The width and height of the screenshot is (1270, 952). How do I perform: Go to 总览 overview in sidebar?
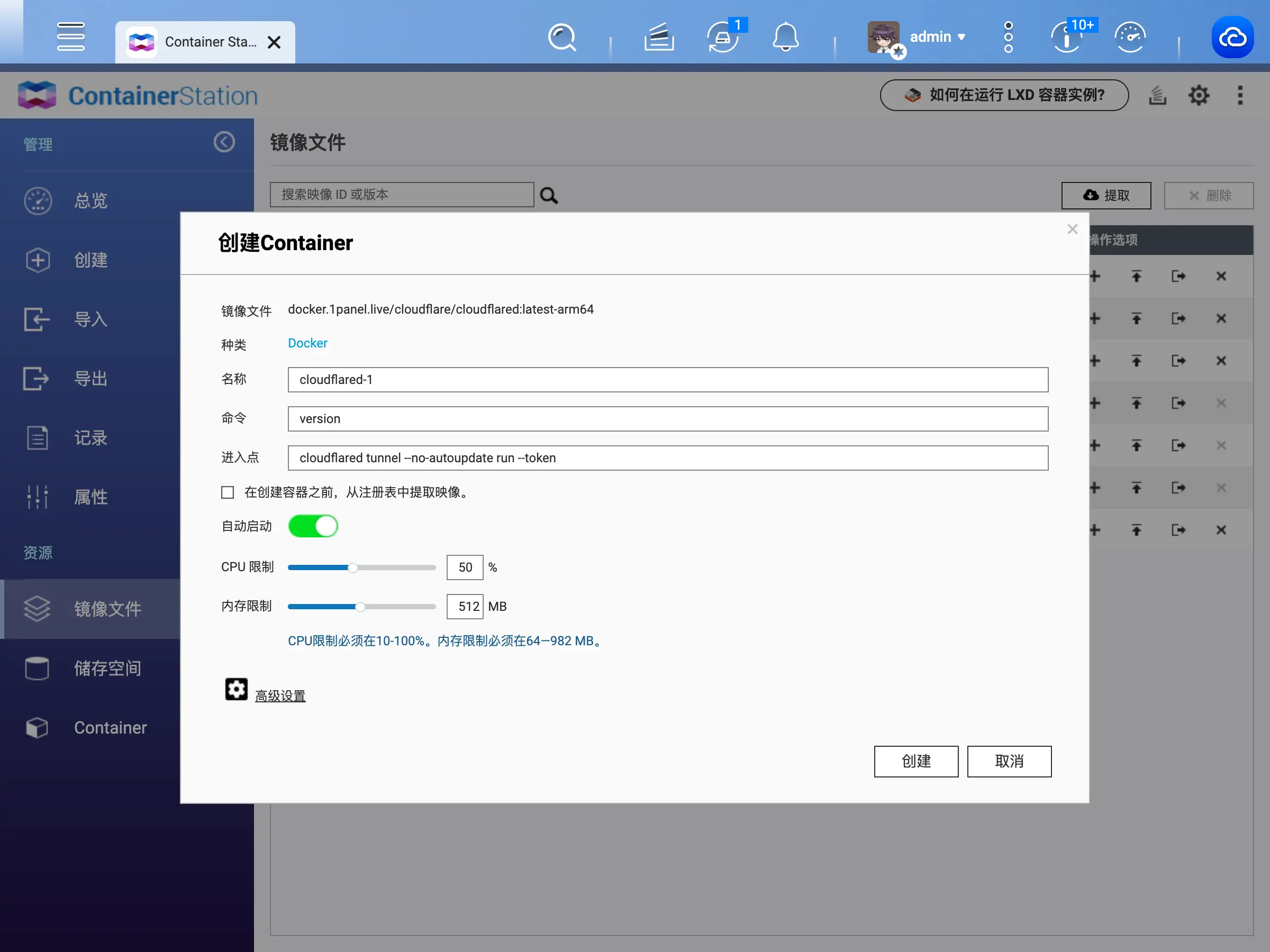[x=90, y=201]
